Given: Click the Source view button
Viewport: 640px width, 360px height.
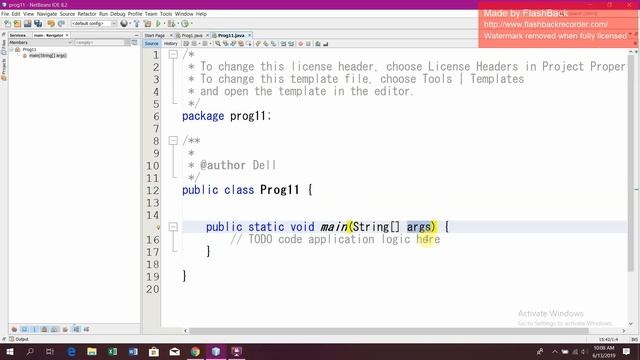Looking at the screenshot, I should click(151, 44).
